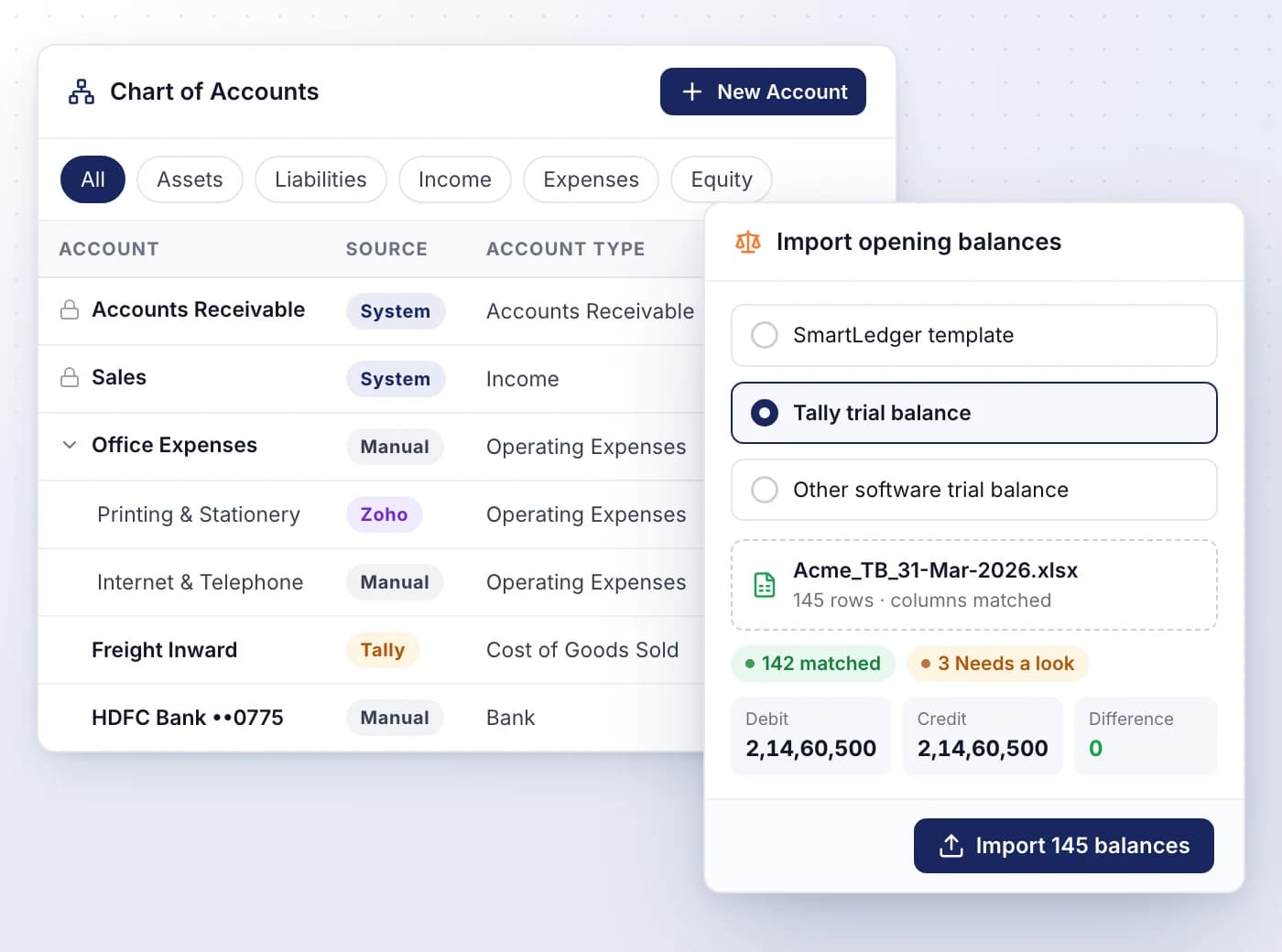Select the Tally trial balance radio option

[x=974, y=413]
